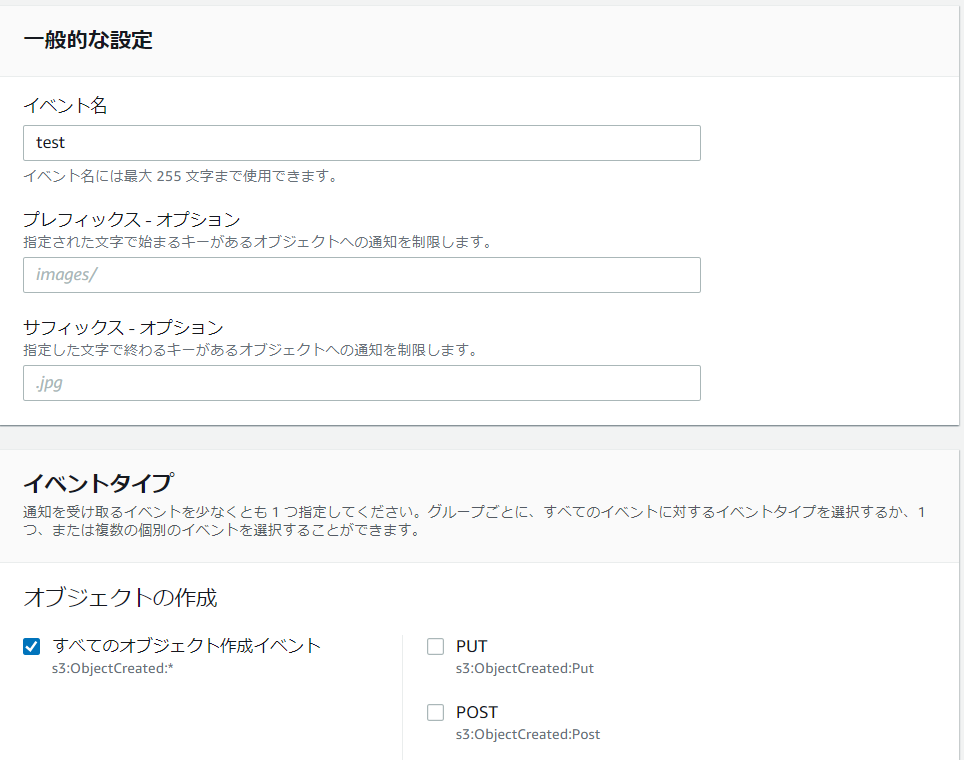964x760 pixels.
Task: Uncheck すべてのオブジェクト作成イベント checkbox
Action: coord(31,646)
